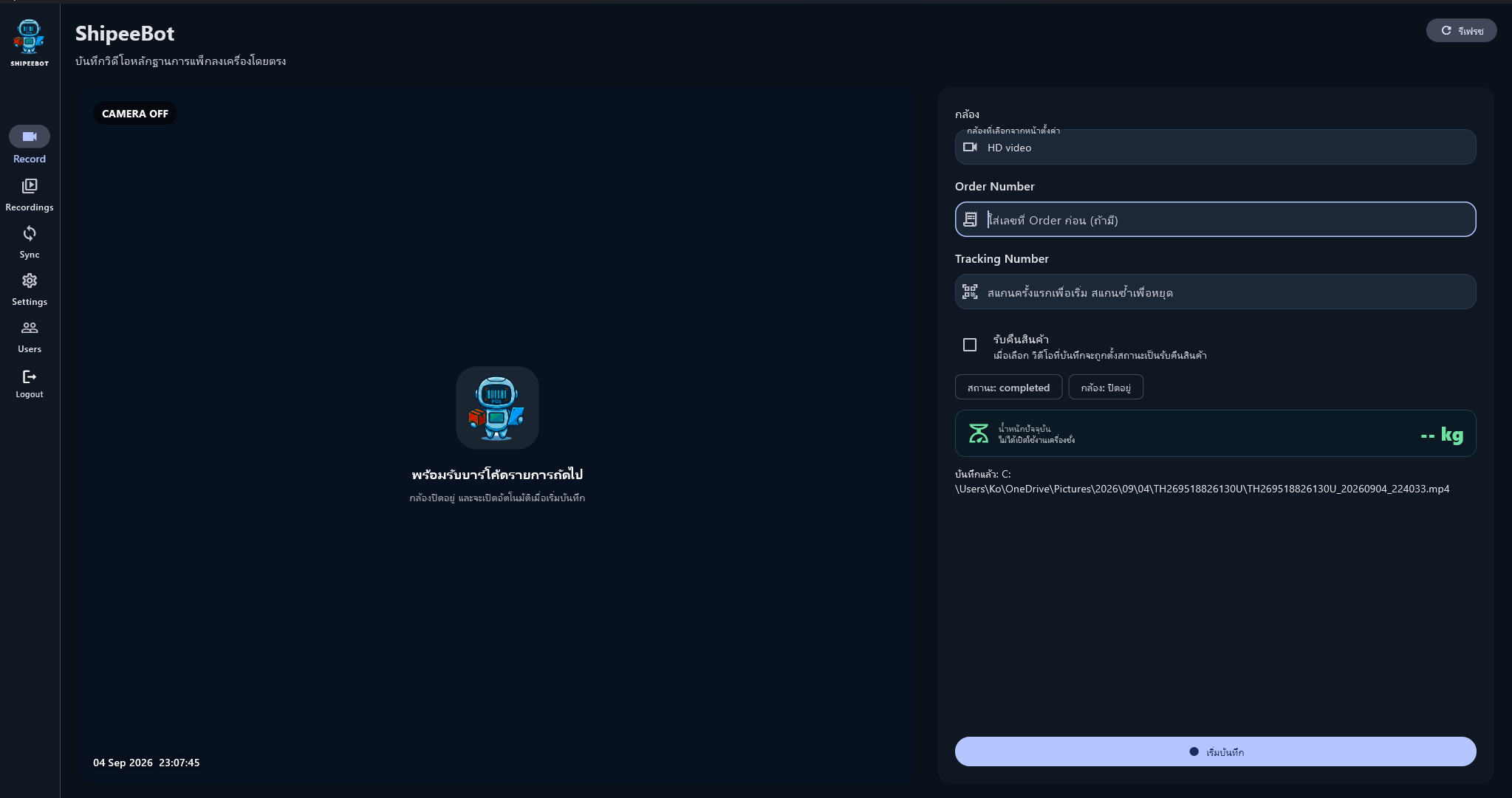This screenshot has width=1512, height=798.
Task: Click the receipt icon in Order Number field
Action: (971, 219)
